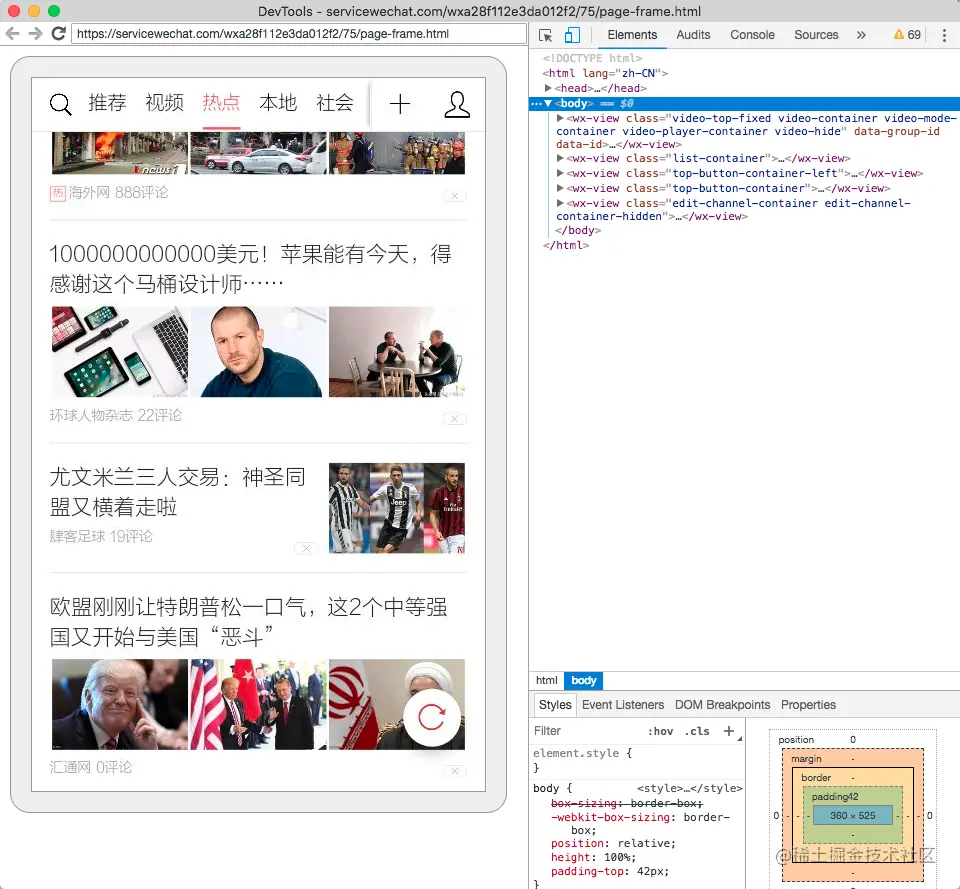Switch to the Console tab

(752, 35)
